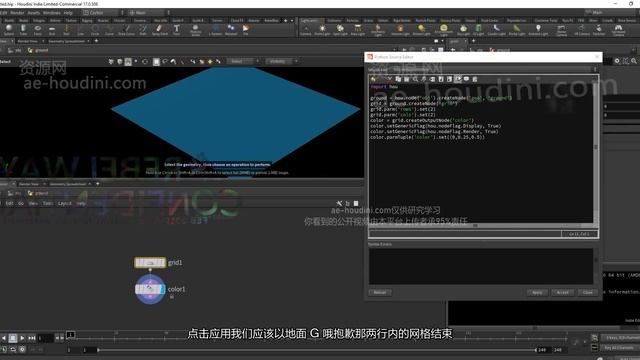Click the viewport visibility dropdown
Image resolution: width=640 pixels, height=360 pixels.
tap(282, 62)
